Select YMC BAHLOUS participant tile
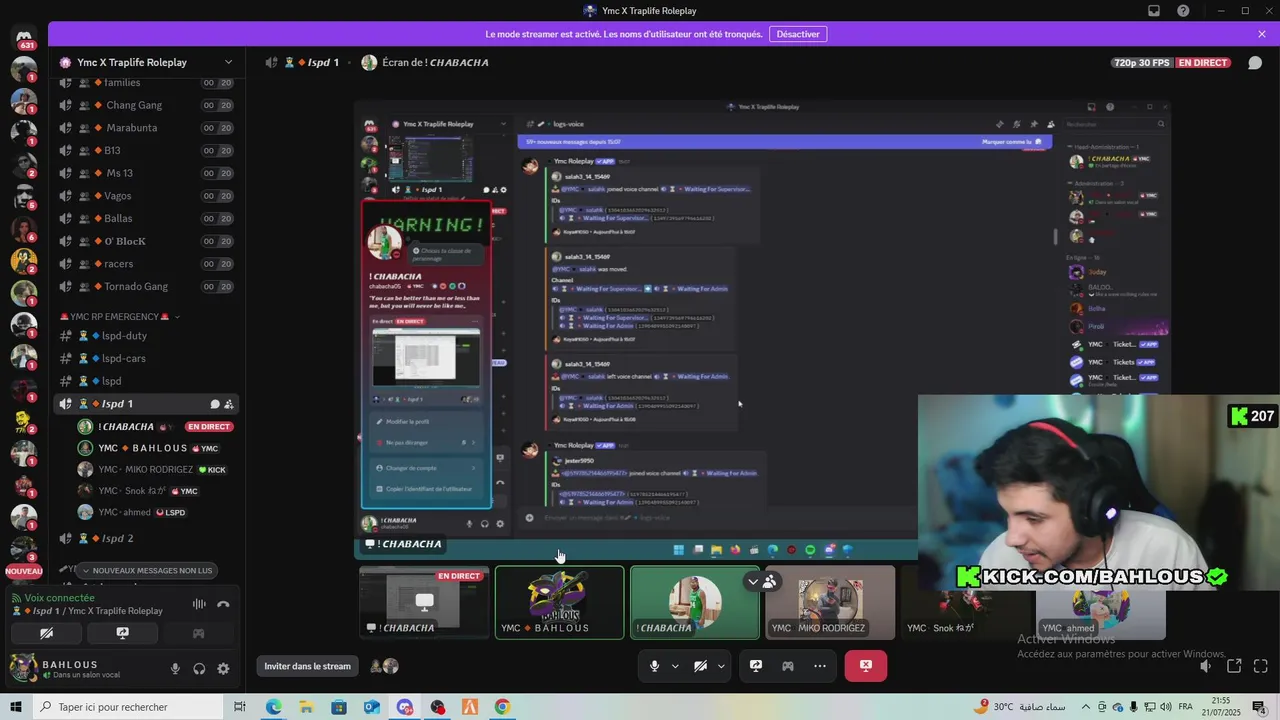 click(x=560, y=602)
